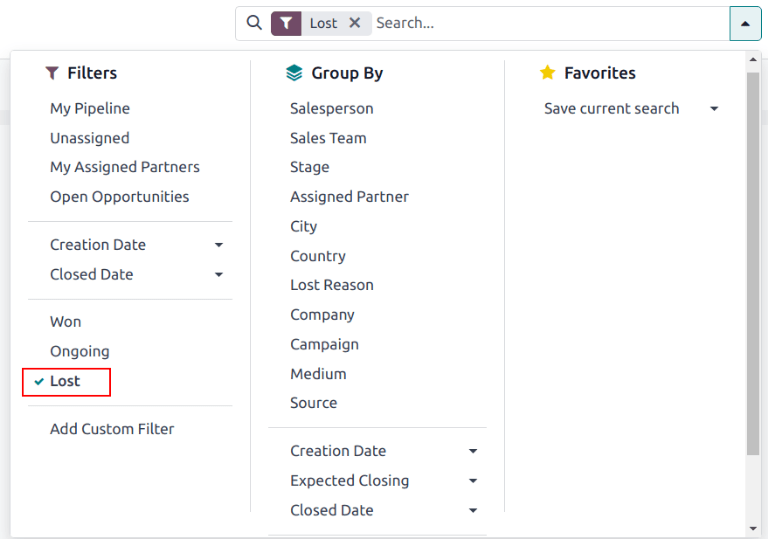Remove the Lost filter facet
Image resolution: width=768 pixels, height=539 pixels.
click(355, 23)
